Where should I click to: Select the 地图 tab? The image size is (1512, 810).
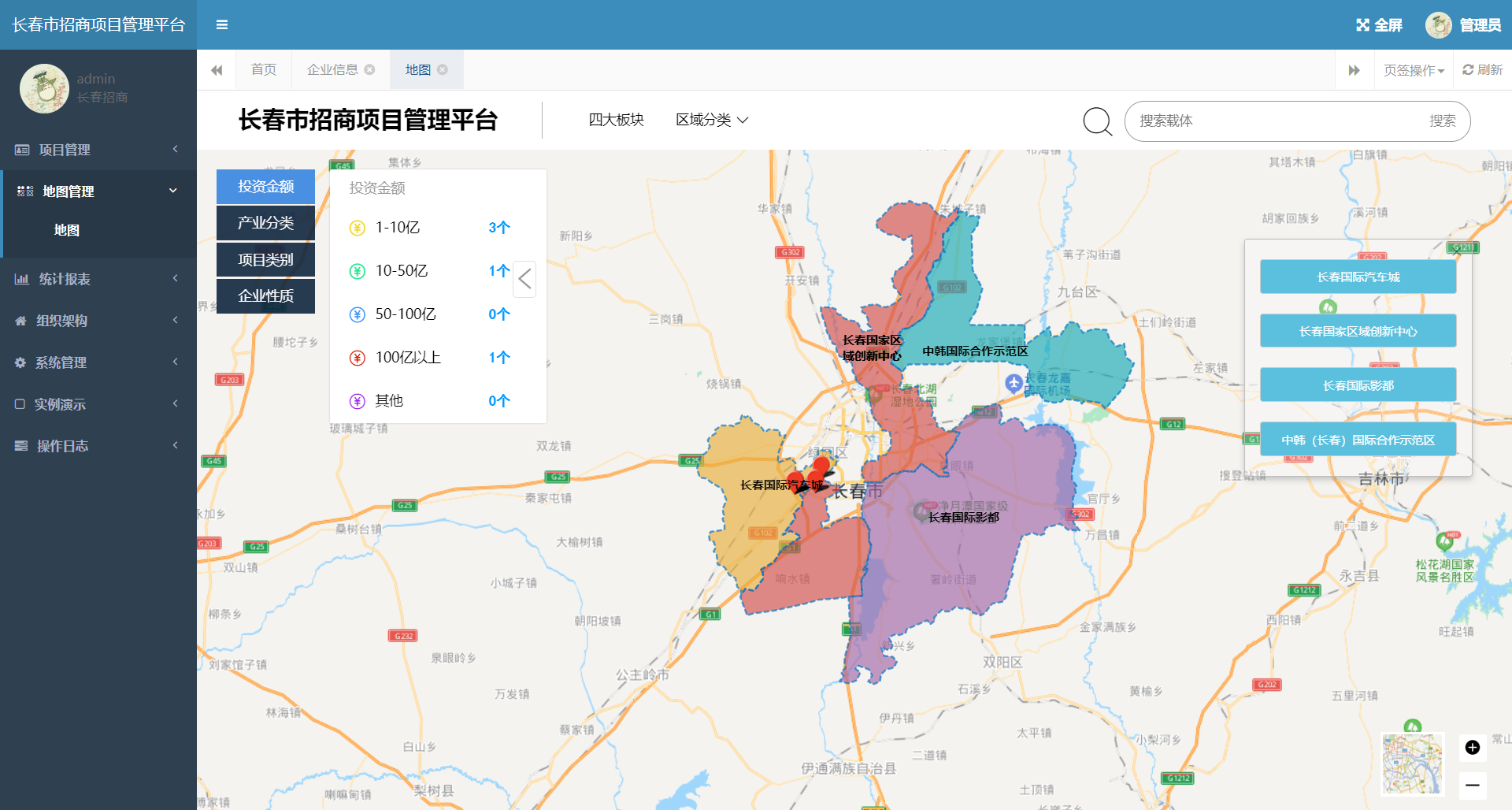tap(418, 69)
